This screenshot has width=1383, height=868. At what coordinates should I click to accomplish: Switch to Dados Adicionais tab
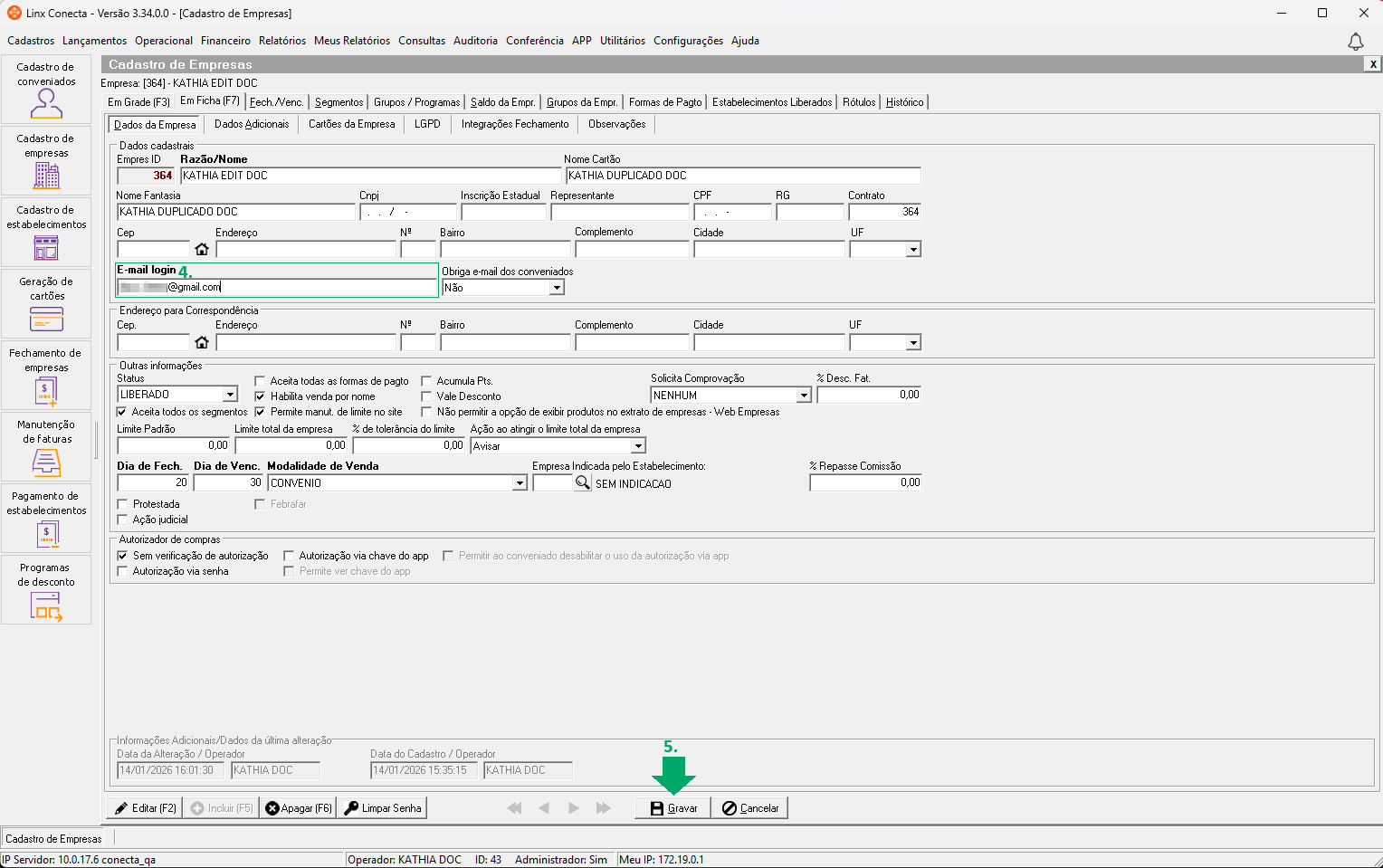point(252,124)
